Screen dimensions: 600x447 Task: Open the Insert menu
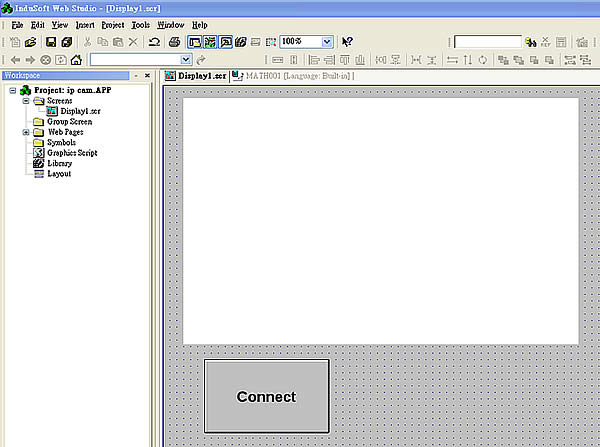coord(84,24)
